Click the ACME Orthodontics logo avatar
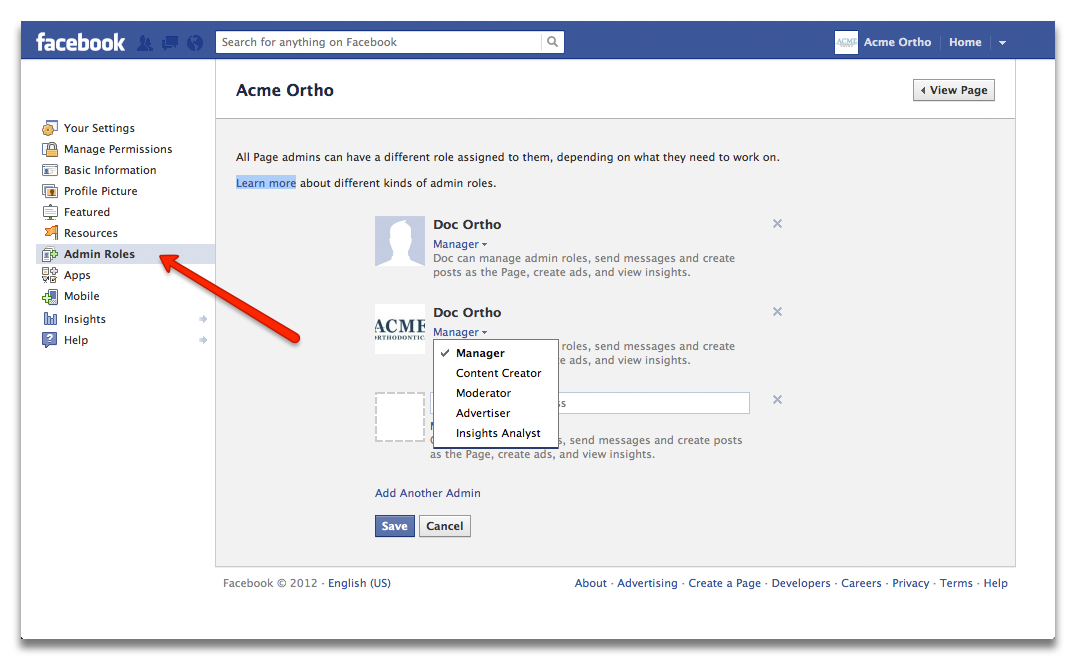This screenshot has width=1075, height=662. coord(400,329)
